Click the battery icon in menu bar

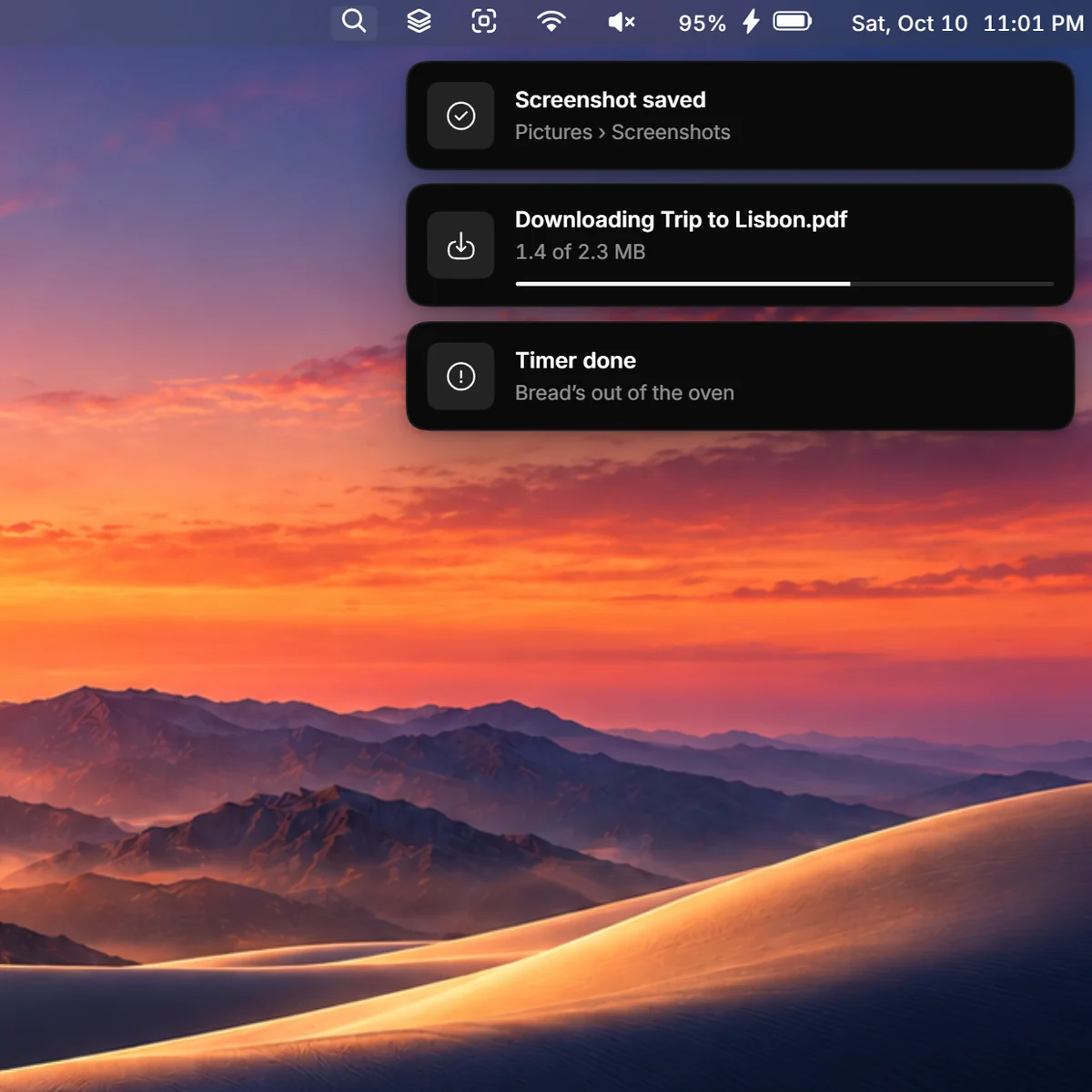[793, 21]
